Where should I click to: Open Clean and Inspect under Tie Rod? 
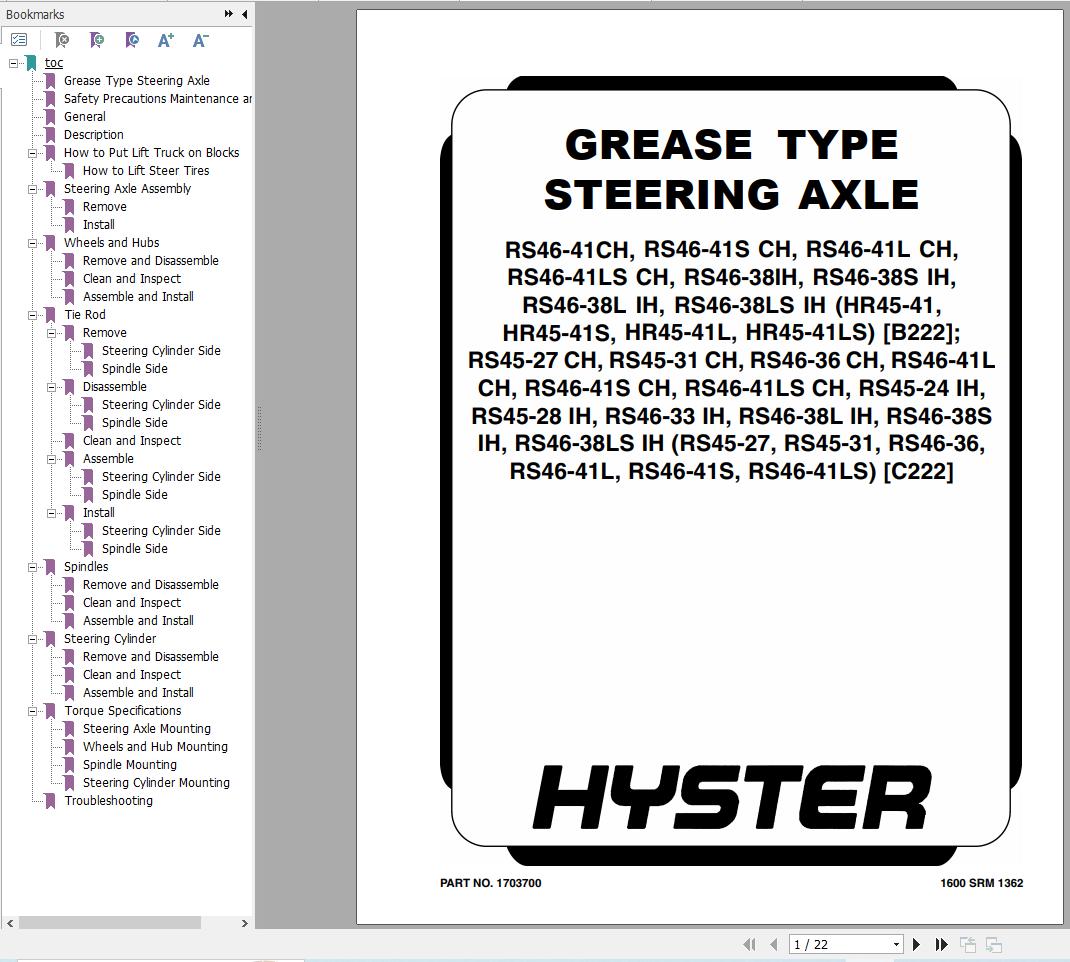[x=132, y=441]
